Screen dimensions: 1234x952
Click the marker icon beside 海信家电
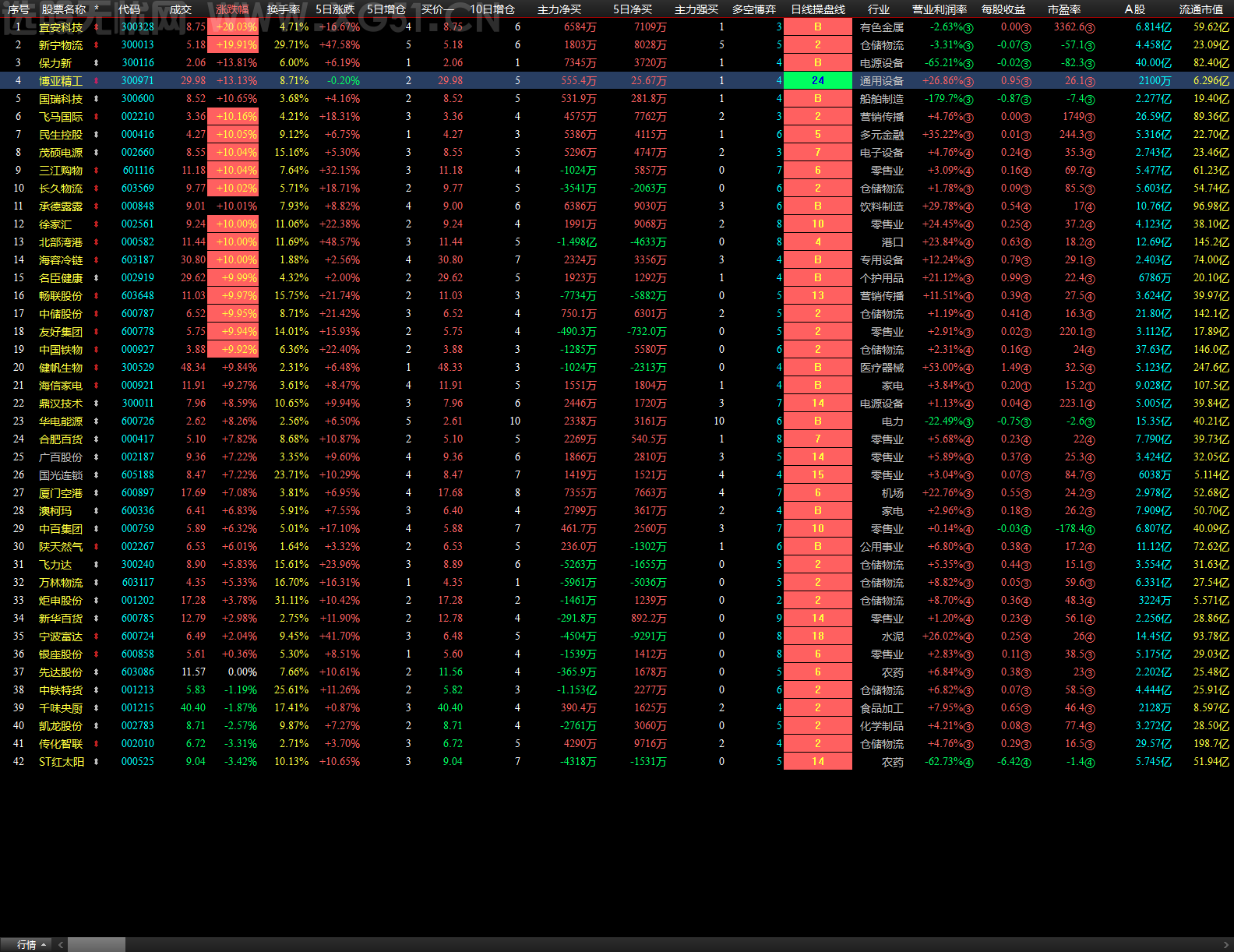point(96,386)
